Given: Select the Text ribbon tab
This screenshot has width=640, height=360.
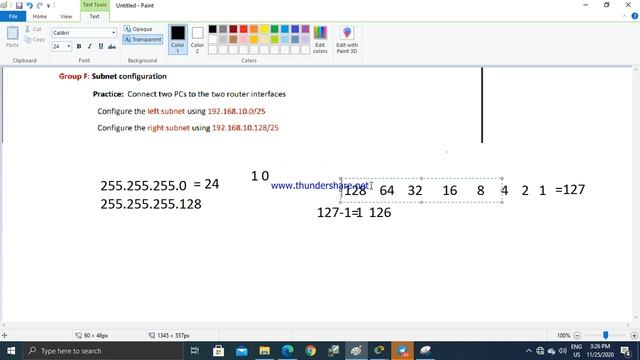Looking at the screenshot, I should click(x=94, y=16).
